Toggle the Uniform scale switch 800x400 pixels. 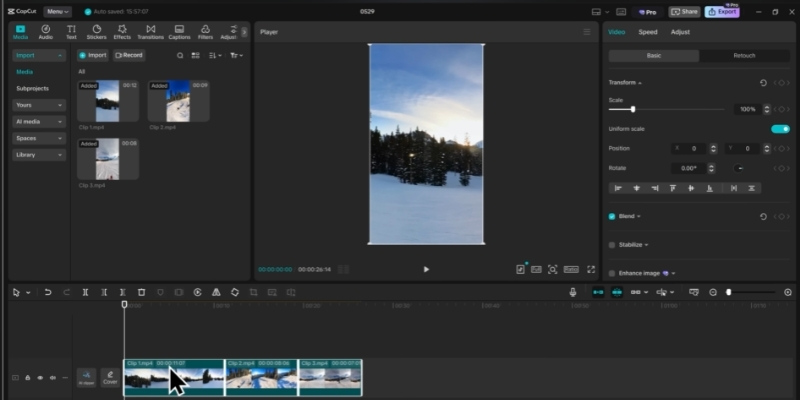click(x=780, y=129)
